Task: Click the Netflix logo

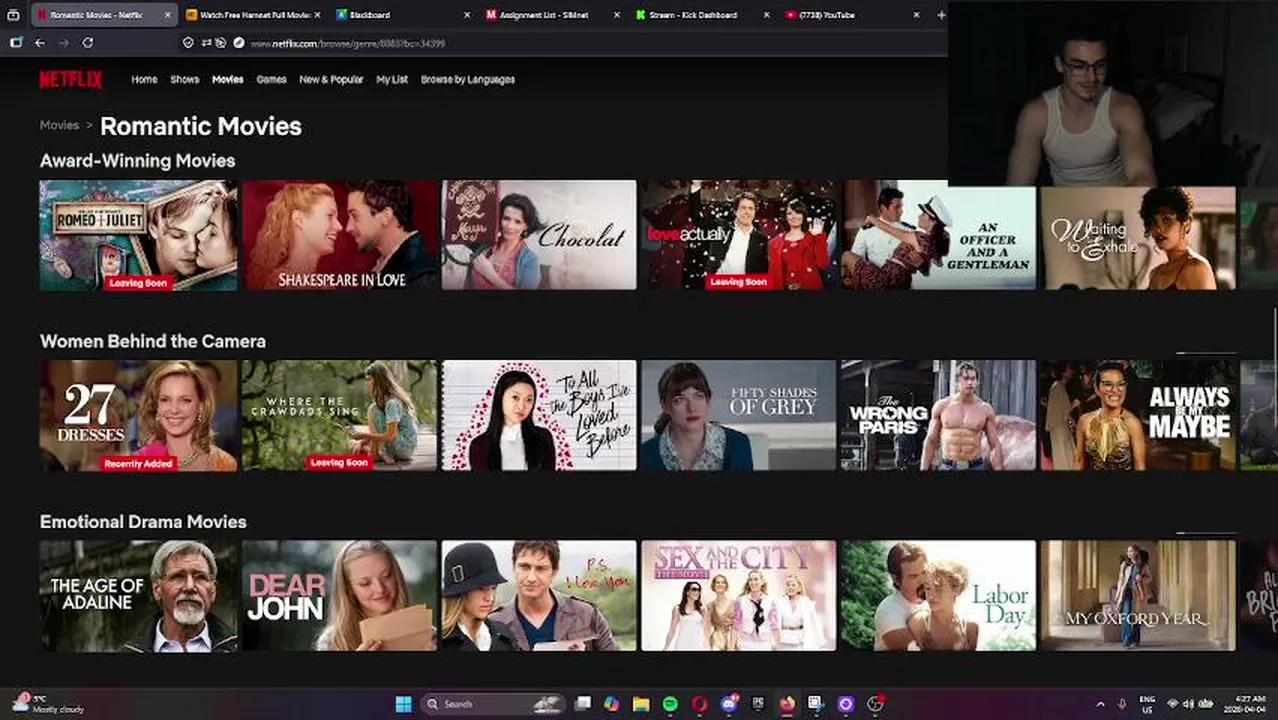Action: 70,79
